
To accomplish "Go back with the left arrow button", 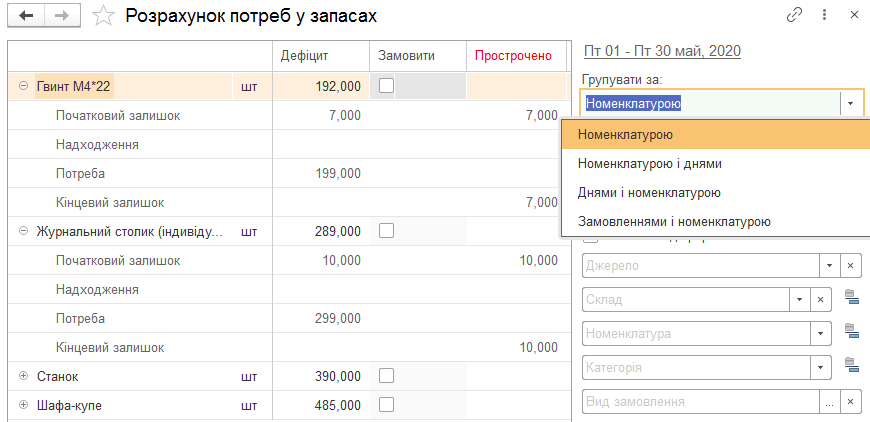I will (x=26, y=16).
